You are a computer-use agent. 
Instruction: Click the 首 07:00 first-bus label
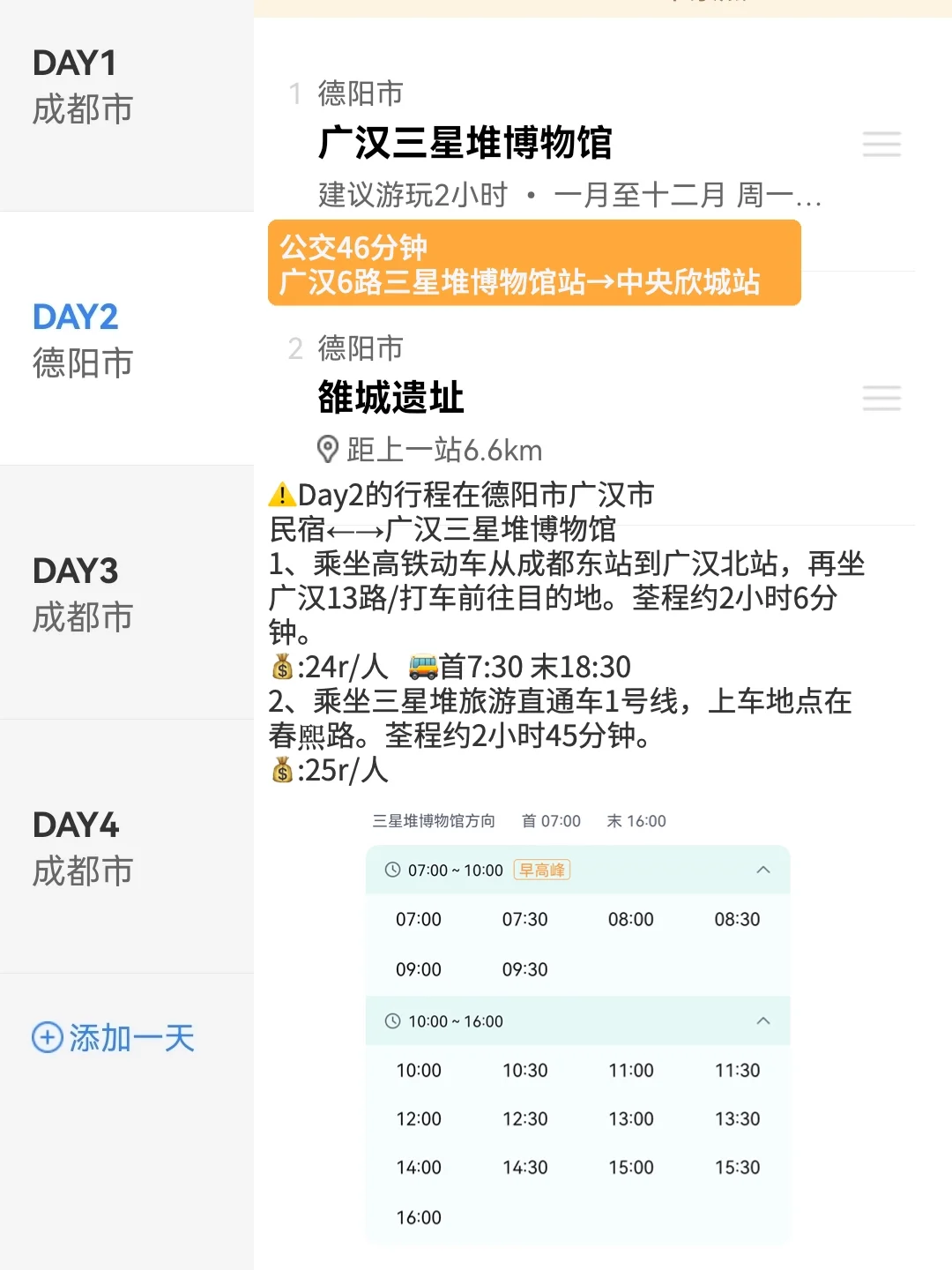pos(551,821)
